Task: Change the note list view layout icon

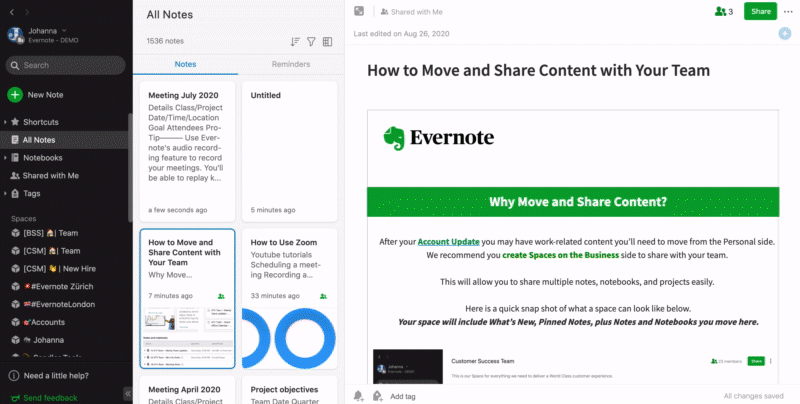Action: [x=327, y=42]
